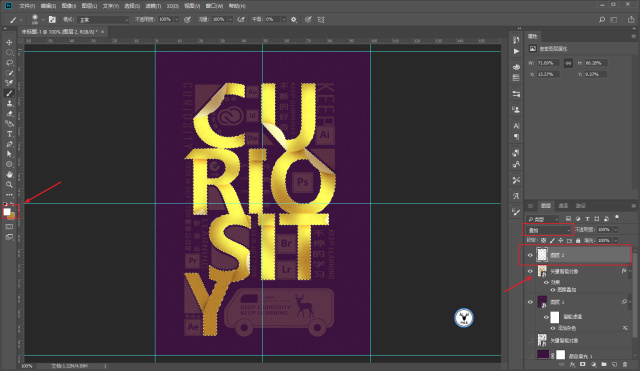Select the Move tool

coord(9,42)
